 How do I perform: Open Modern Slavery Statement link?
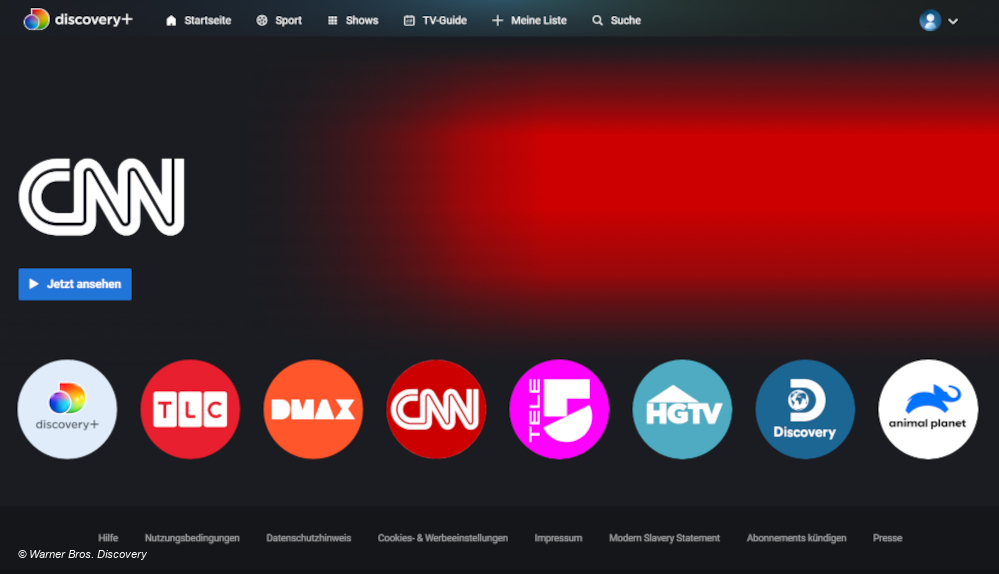coord(664,538)
